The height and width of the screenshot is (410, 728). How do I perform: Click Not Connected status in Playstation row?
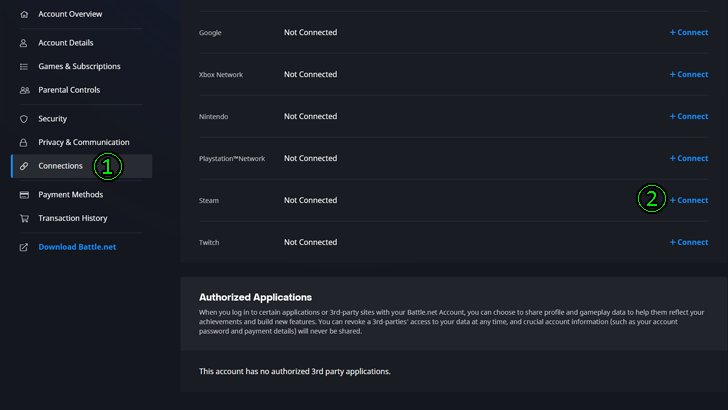(311, 158)
